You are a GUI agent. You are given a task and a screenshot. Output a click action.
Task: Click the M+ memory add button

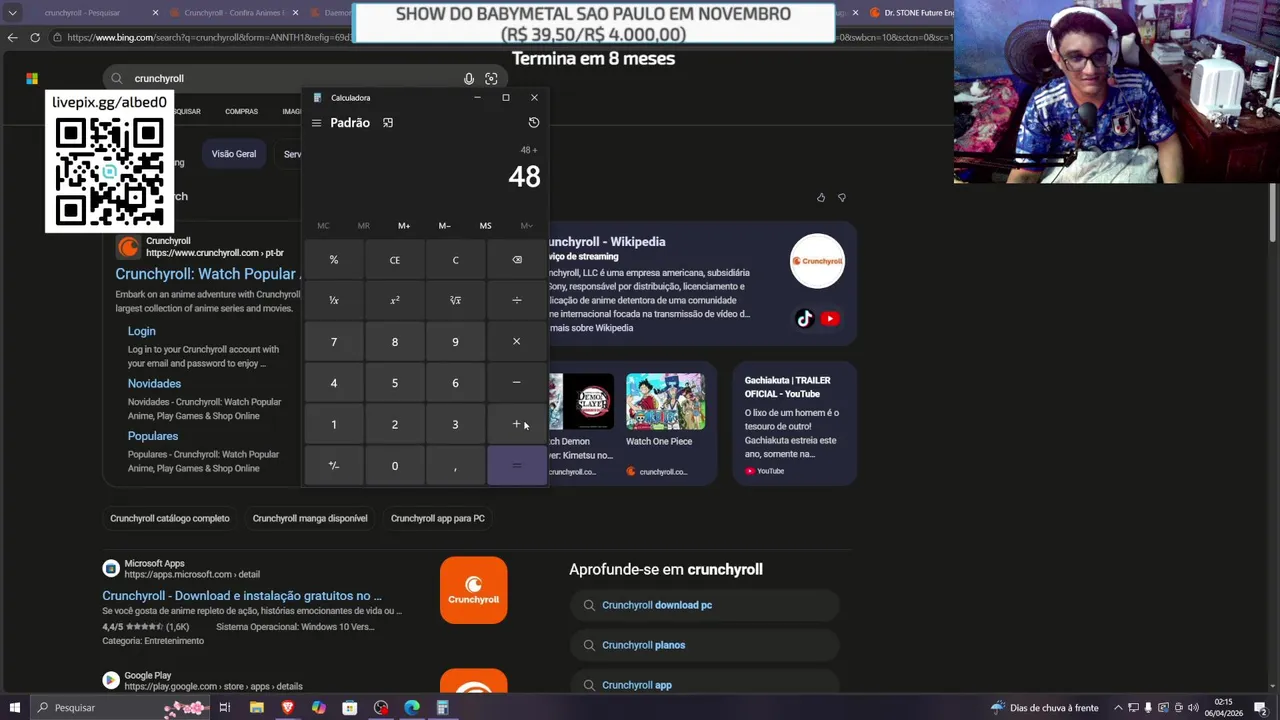tap(404, 226)
